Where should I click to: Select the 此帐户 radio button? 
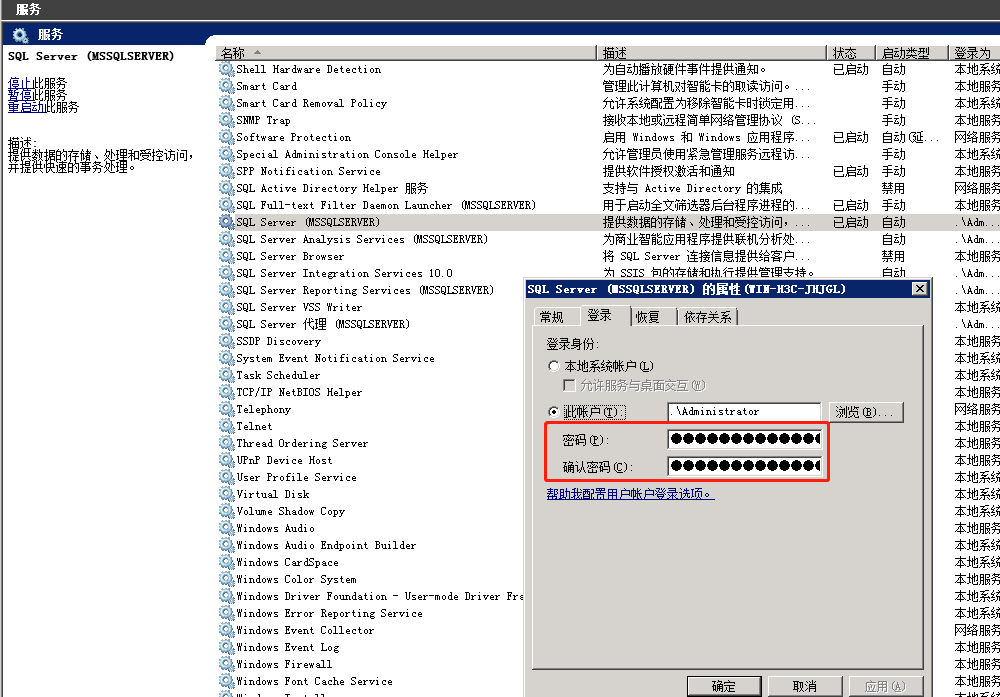pos(554,412)
